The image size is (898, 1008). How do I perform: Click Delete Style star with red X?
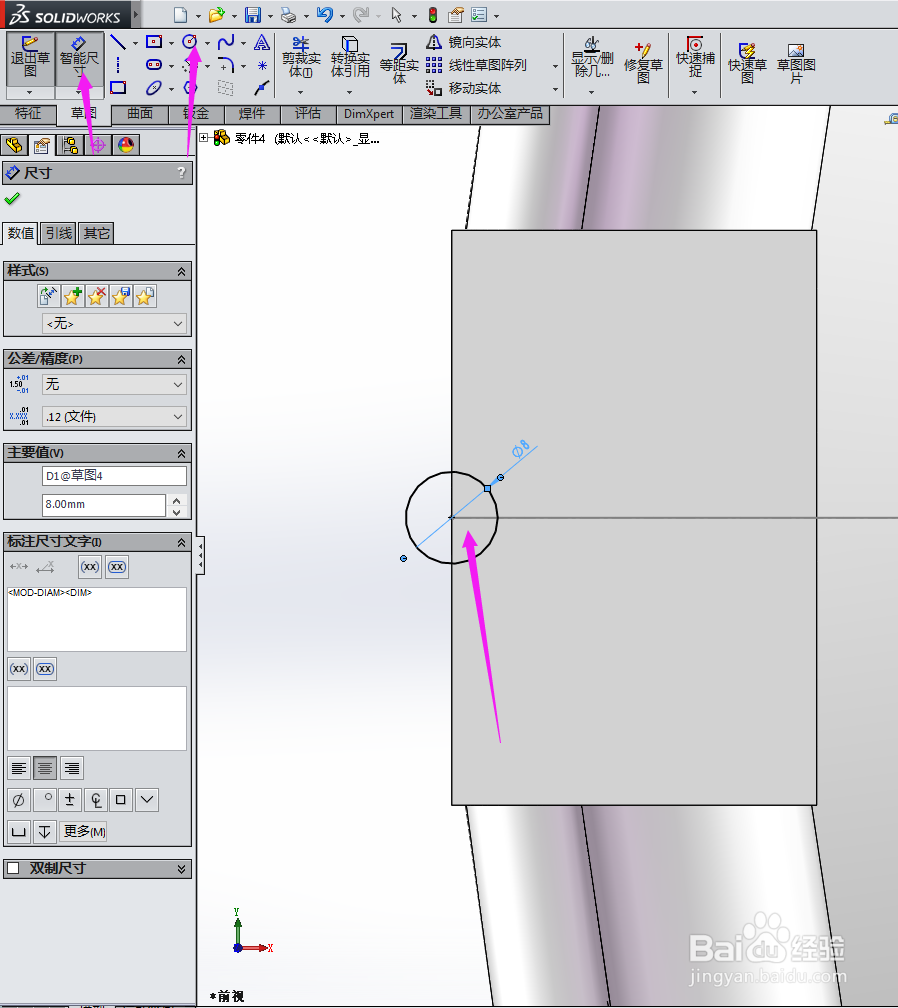click(x=96, y=296)
